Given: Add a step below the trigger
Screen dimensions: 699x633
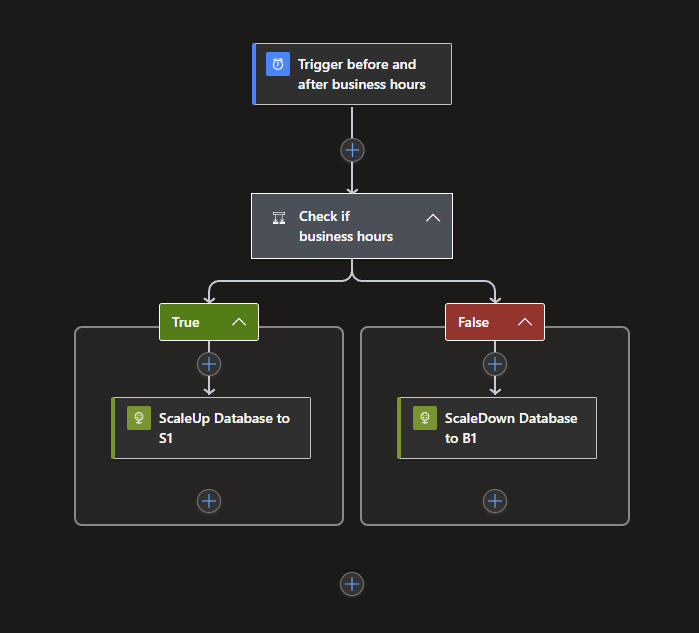Looking at the screenshot, I should [x=352, y=150].
